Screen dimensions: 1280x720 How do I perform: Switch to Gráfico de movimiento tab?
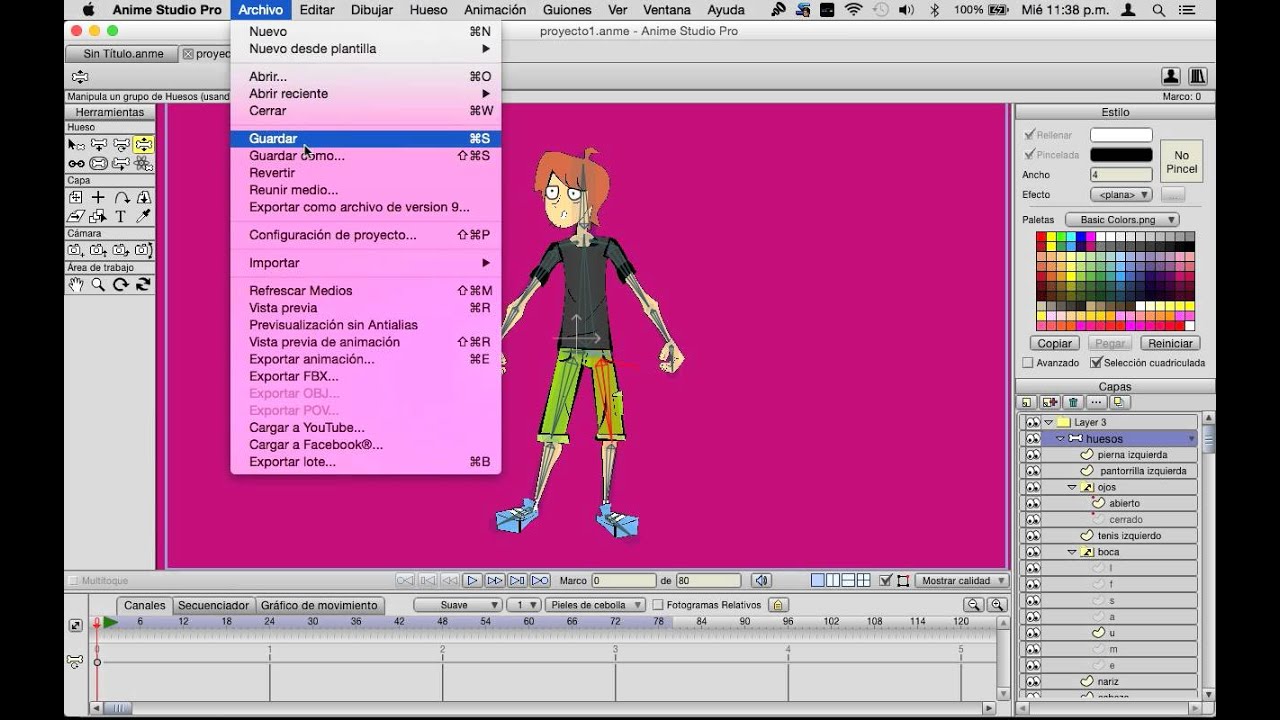(319, 605)
